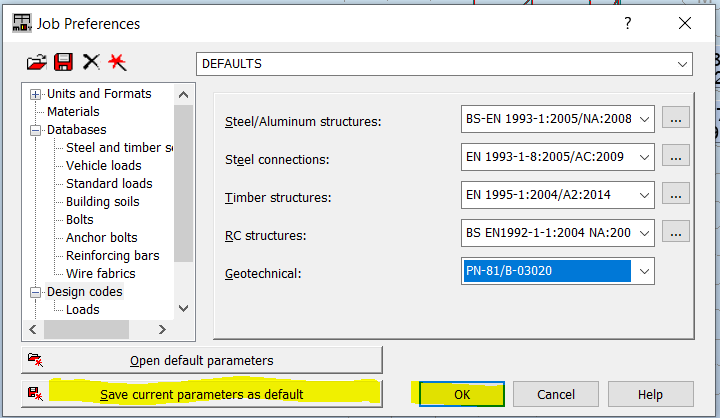720x418 pixels.
Task: Select Wire fabrics in the tree
Action: pos(101,273)
